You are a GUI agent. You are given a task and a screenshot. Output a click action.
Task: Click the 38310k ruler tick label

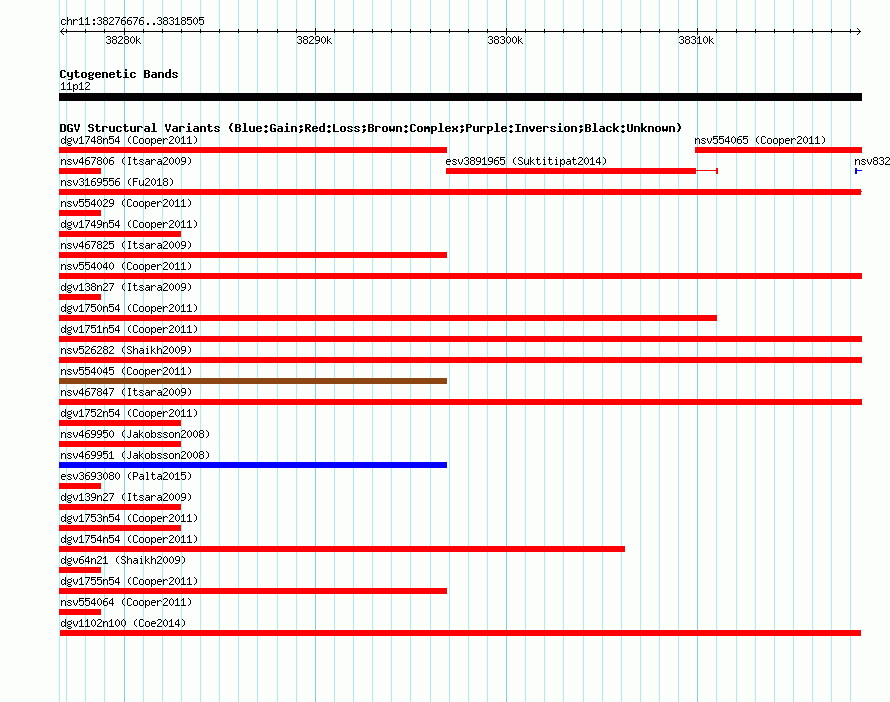pyautogui.click(x=696, y=40)
